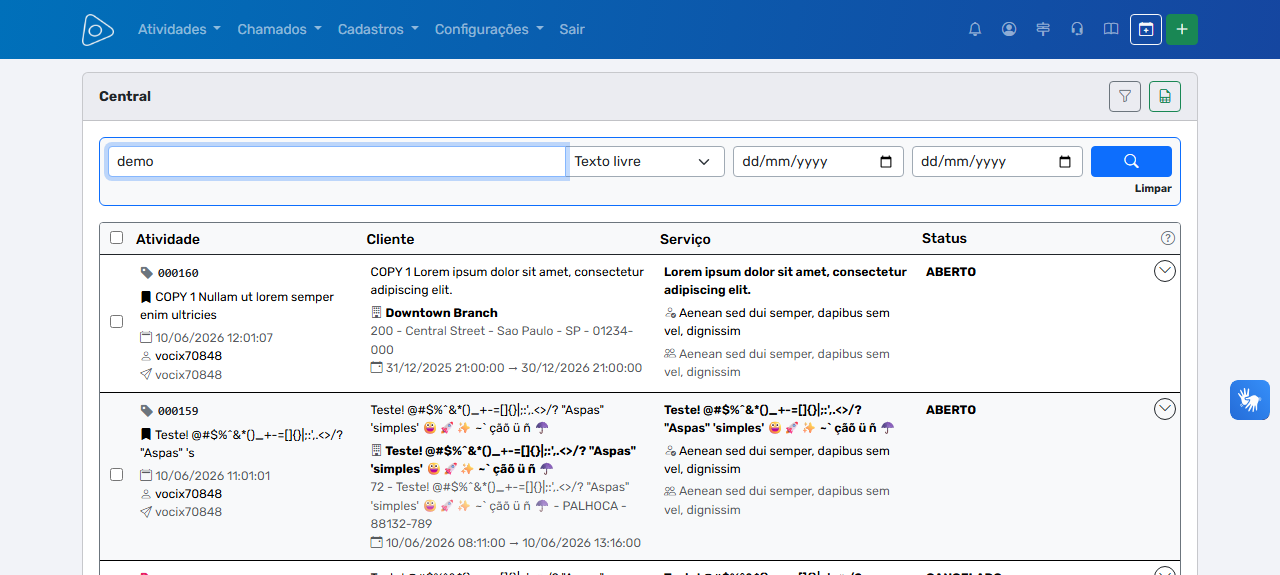The width and height of the screenshot is (1280, 575).
Task: Toggle the select-all checkbox in table header
Action: click(x=116, y=238)
